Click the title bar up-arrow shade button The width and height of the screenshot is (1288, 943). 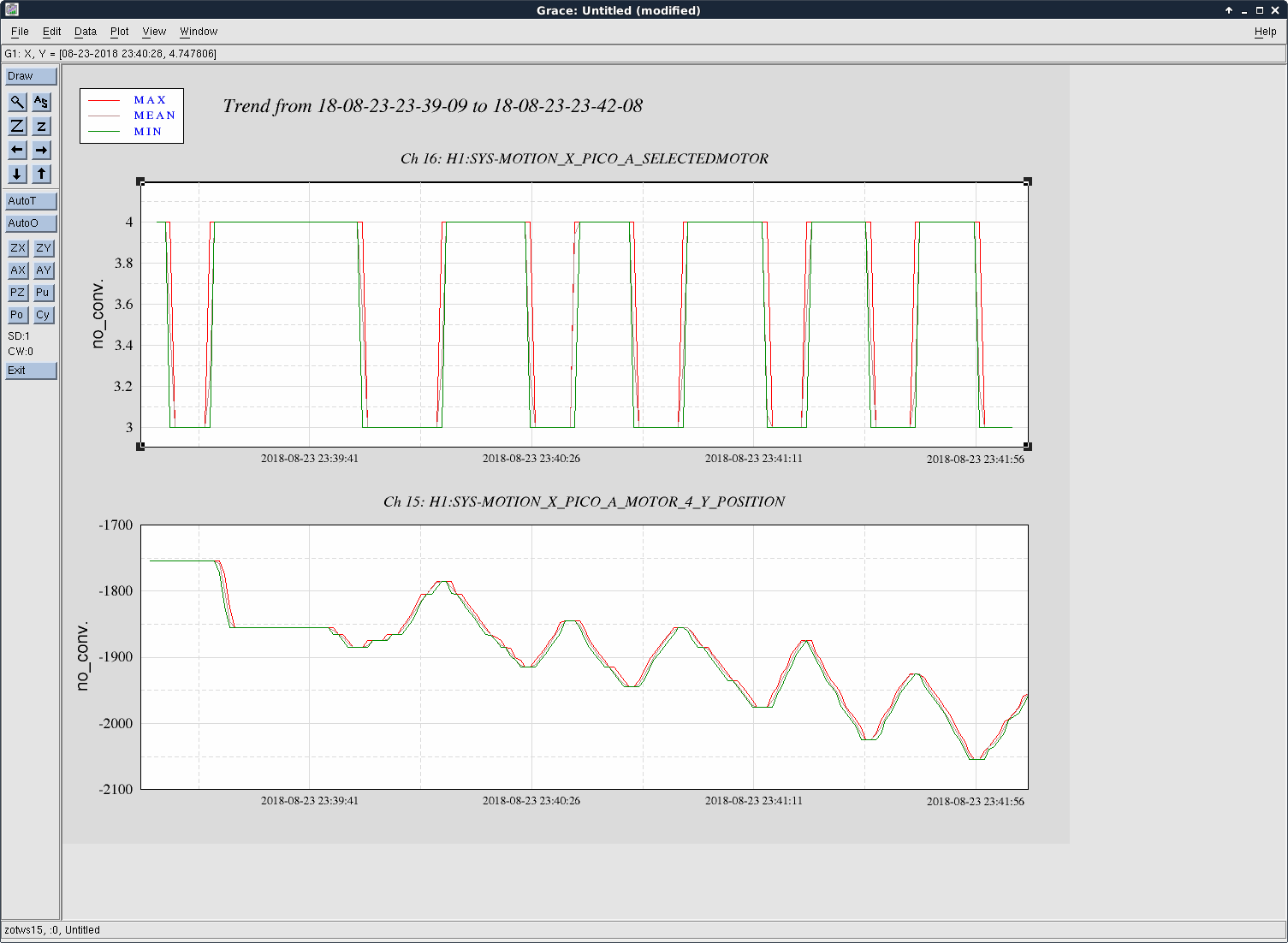pos(1229,10)
